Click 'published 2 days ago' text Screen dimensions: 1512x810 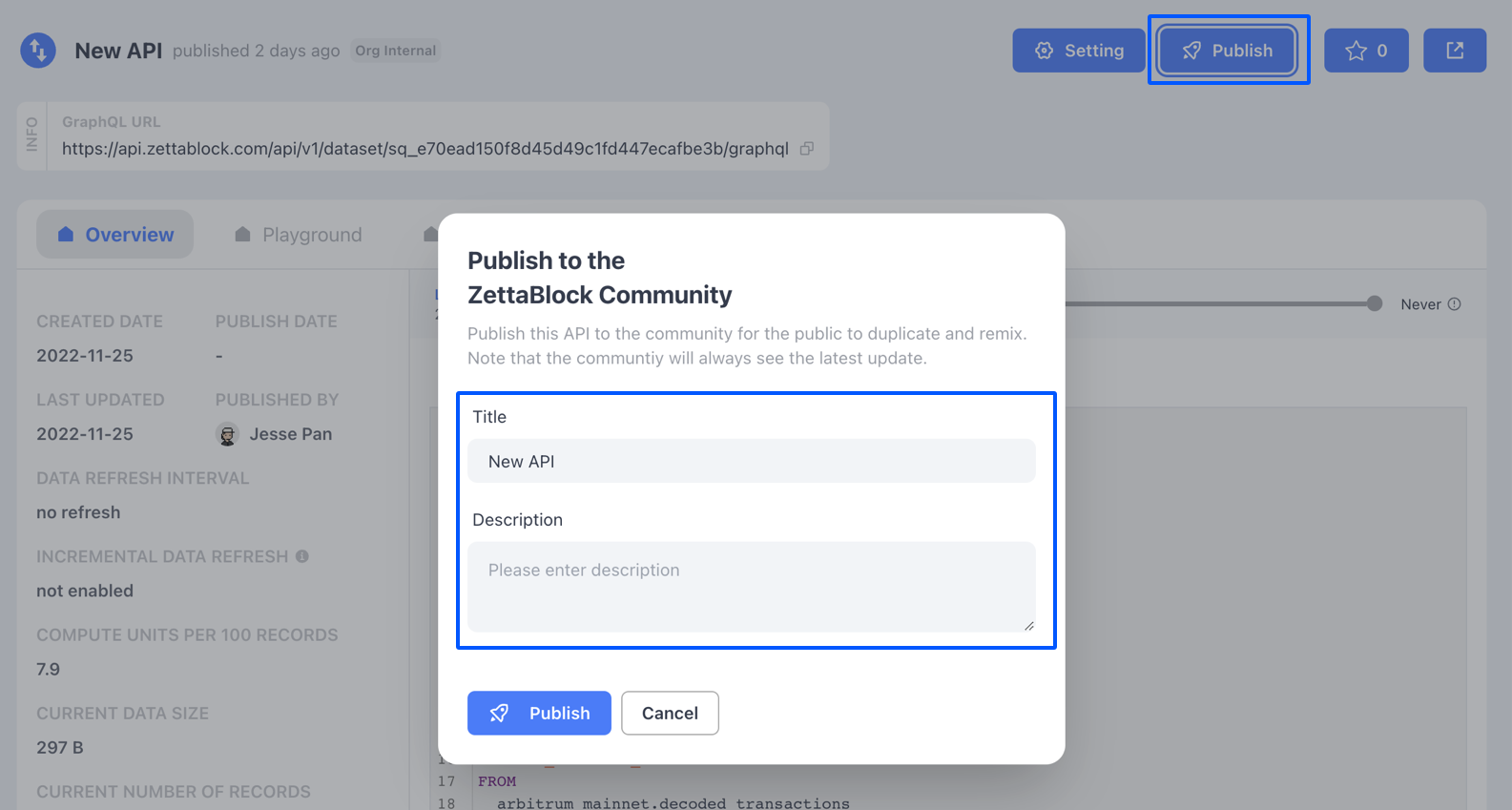256,51
